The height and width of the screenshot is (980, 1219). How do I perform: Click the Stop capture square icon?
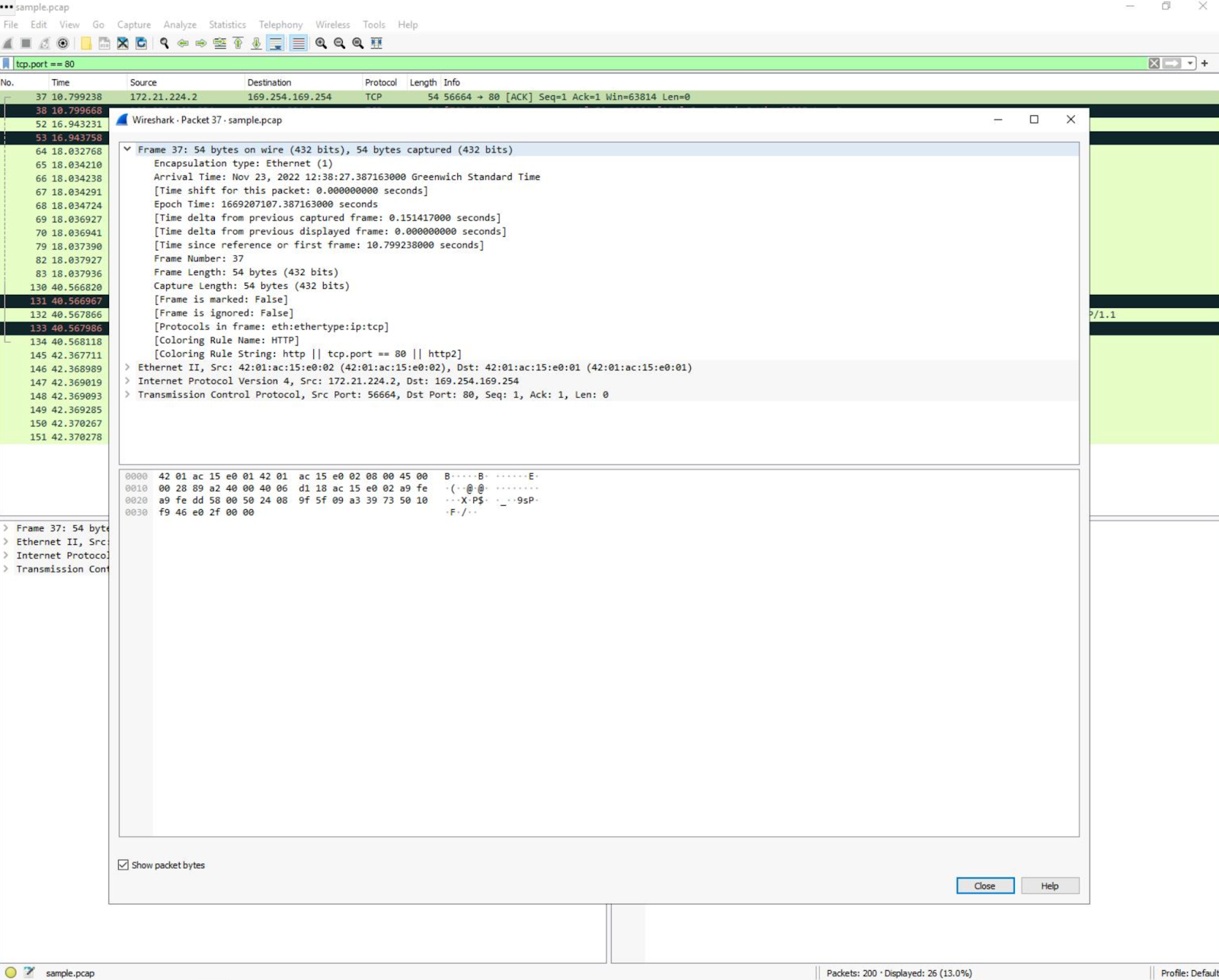(x=26, y=43)
